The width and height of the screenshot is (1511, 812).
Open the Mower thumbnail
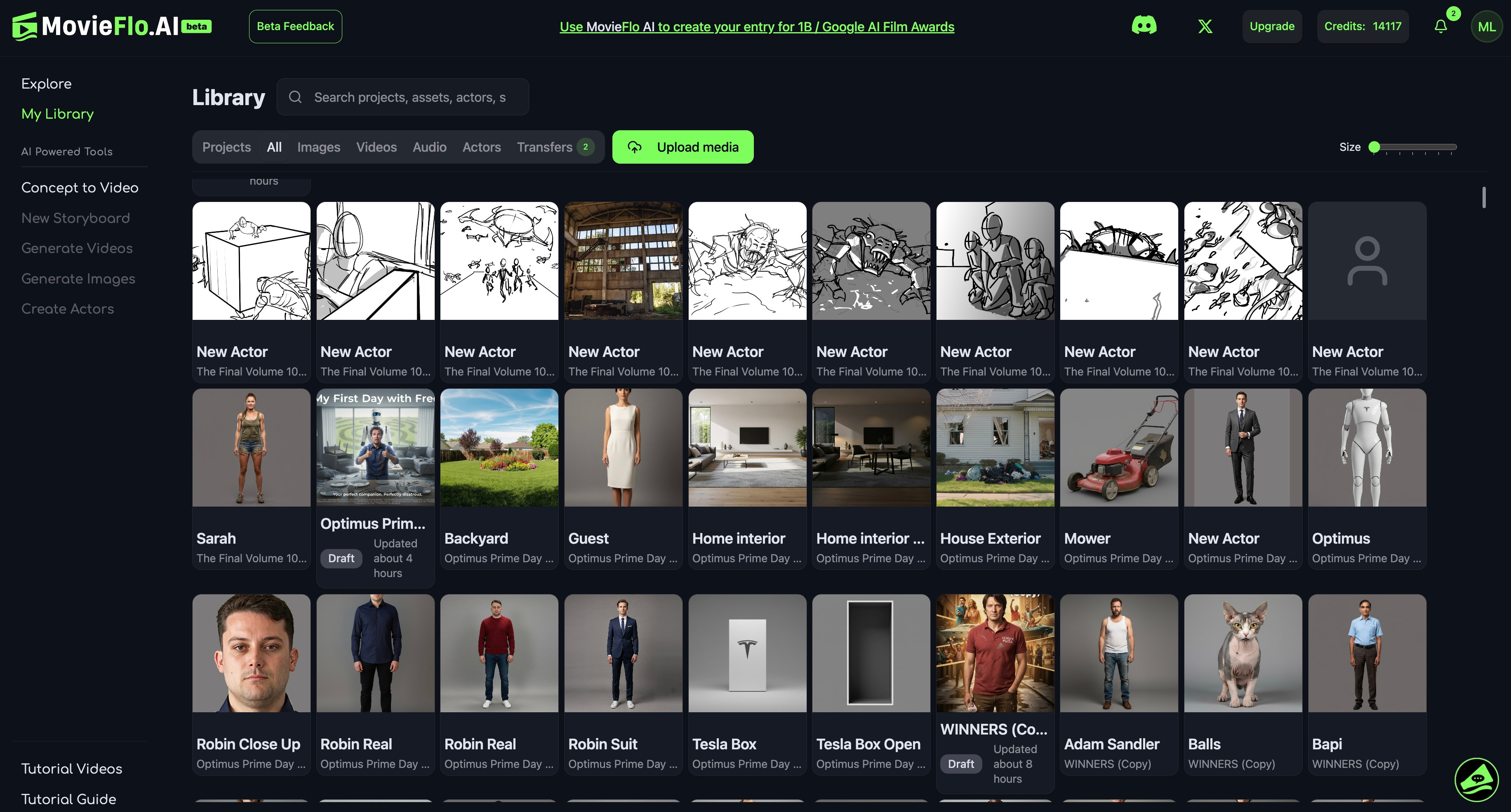1118,448
